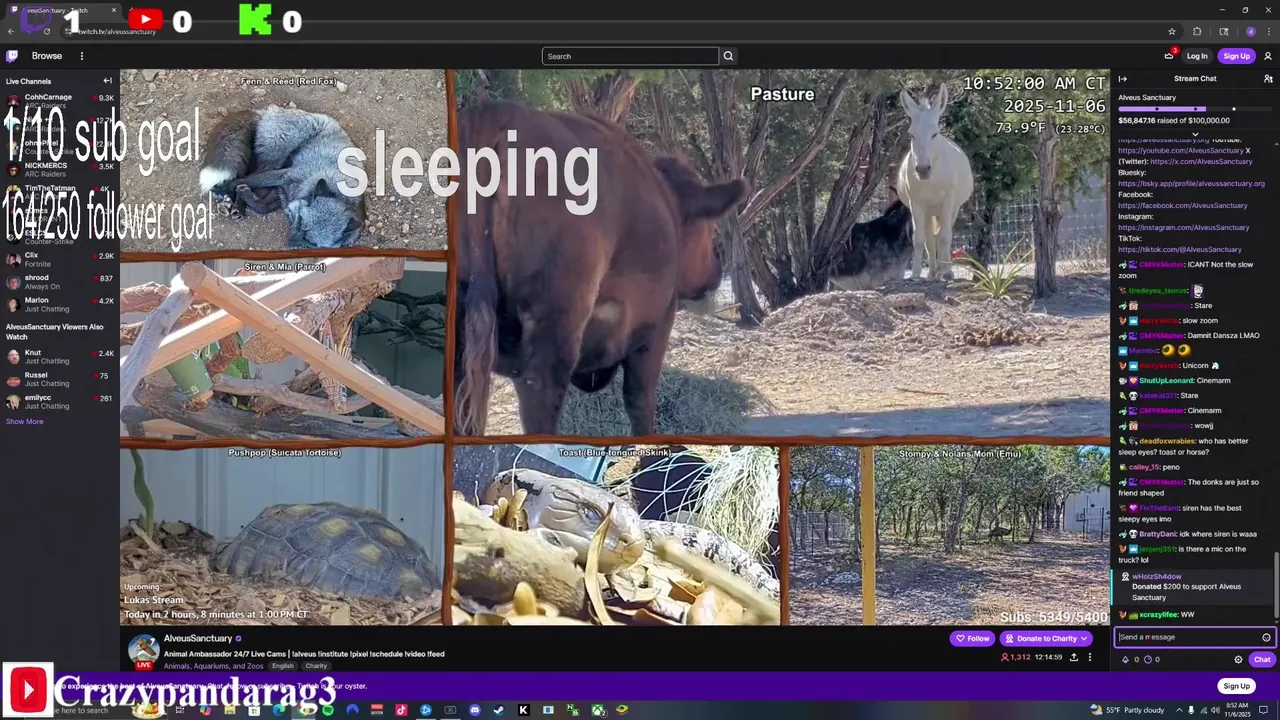Open the taskbar clock and date
The width and height of the screenshot is (1280, 720).
(x=1236, y=710)
